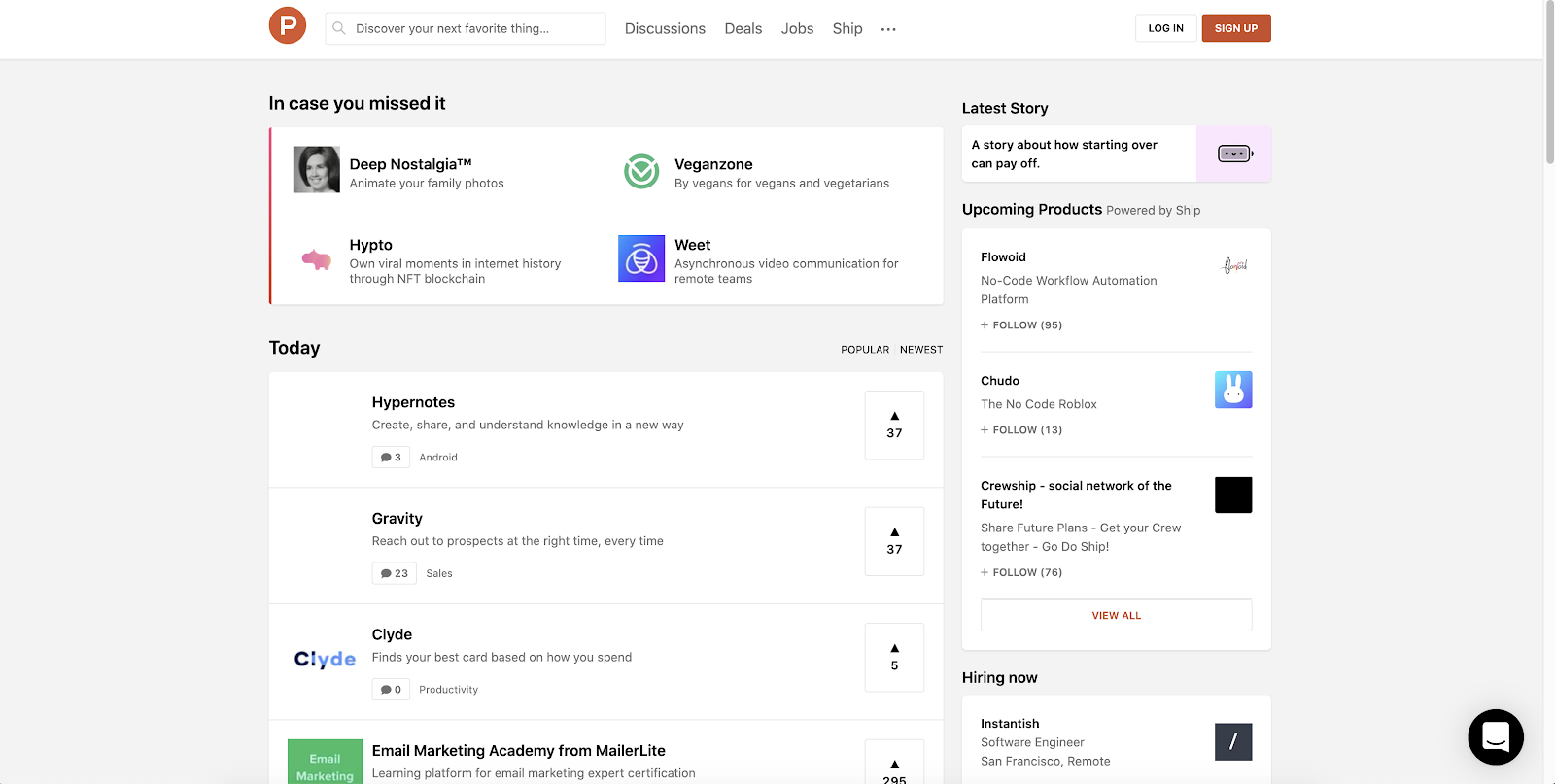Viewport: 1555px width, 784px height.
Task: Click the black Crewship color thumbnail
Action: (x=1233, y=494)
